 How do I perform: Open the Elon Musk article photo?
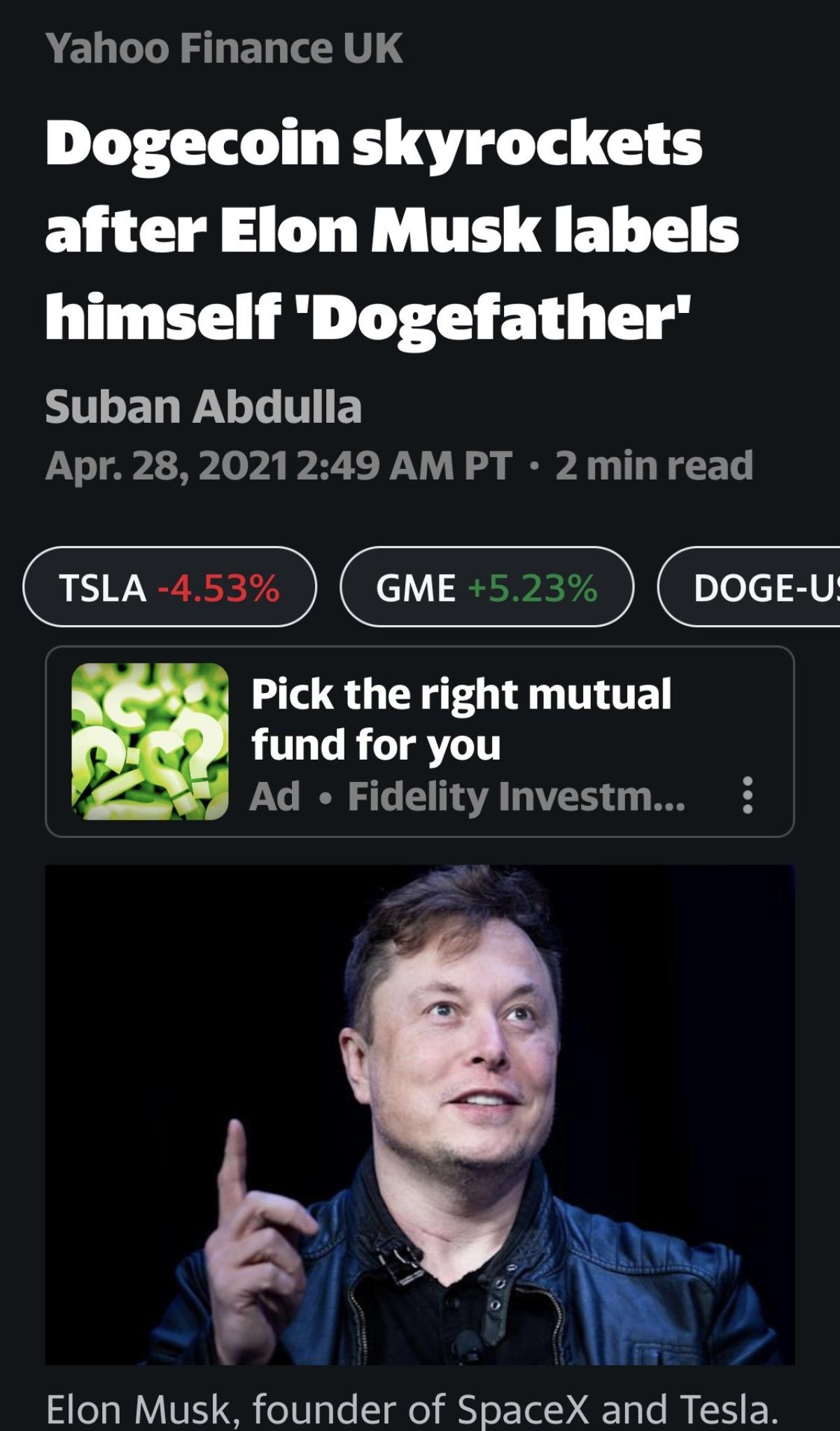point(420,1115)
